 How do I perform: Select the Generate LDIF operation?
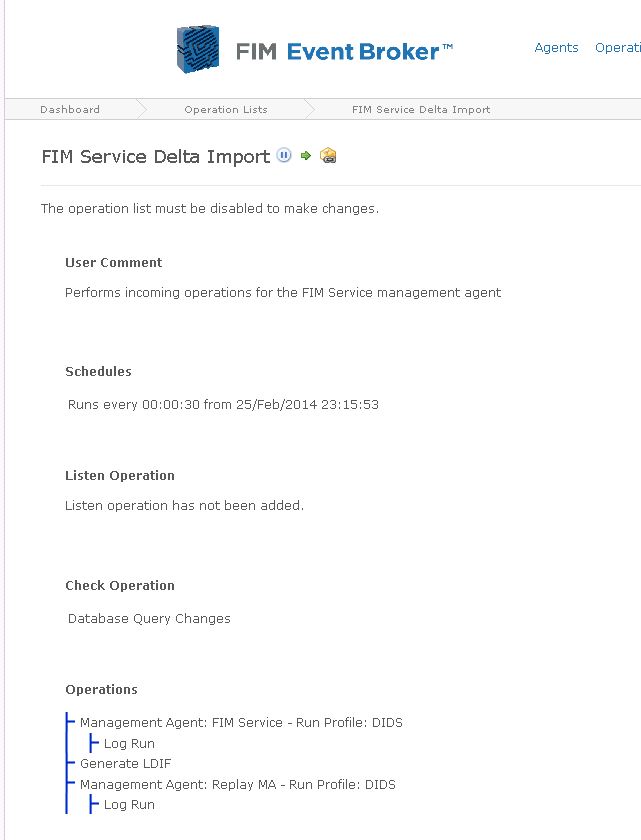coord(125,763)
